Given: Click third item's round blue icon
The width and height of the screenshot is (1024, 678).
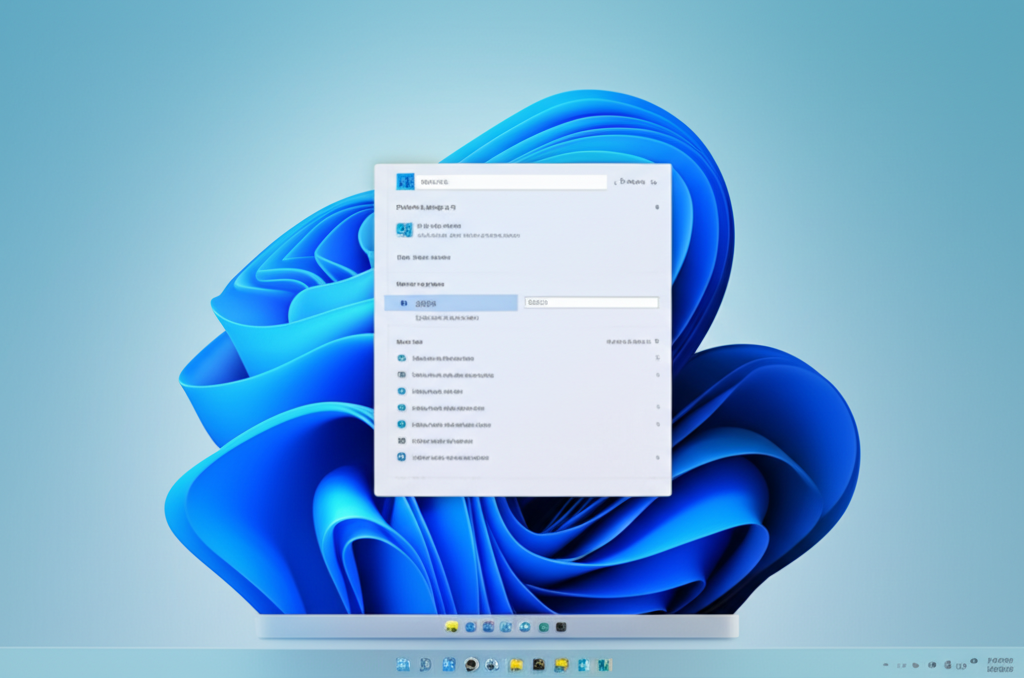Looking at the screenshot, I should point(401,391).
